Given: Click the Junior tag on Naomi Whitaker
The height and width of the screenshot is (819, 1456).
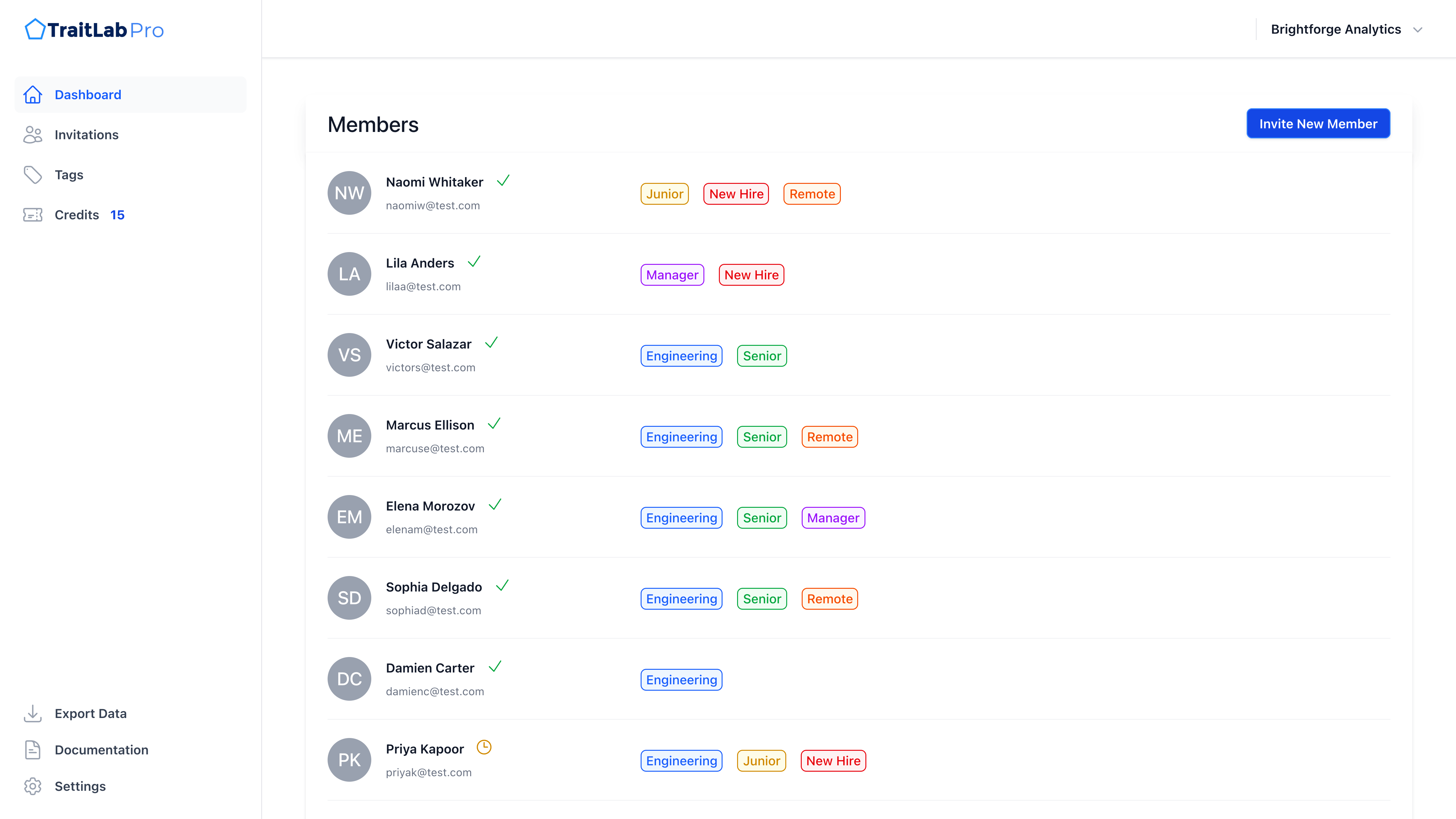Looking at the screenshot, I should tap(665, 194).
